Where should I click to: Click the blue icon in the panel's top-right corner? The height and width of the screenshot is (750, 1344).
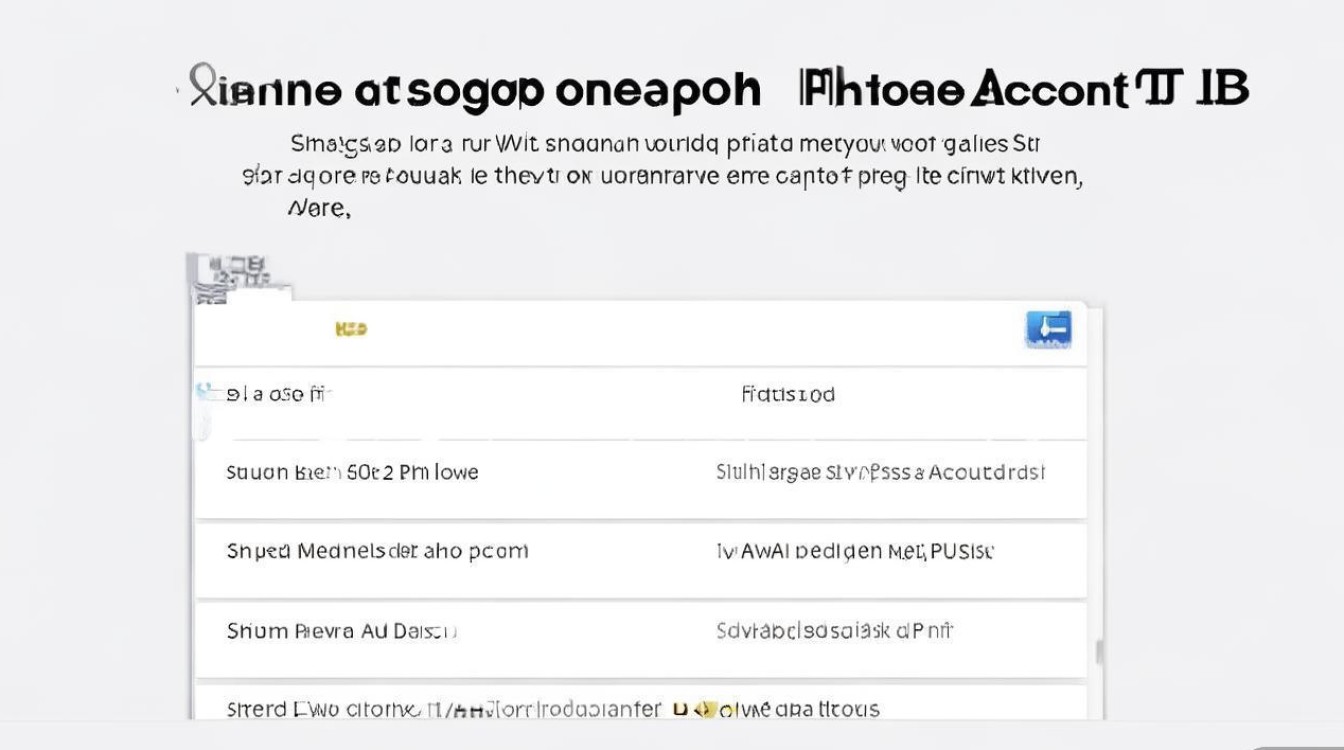coord(1048,329)
